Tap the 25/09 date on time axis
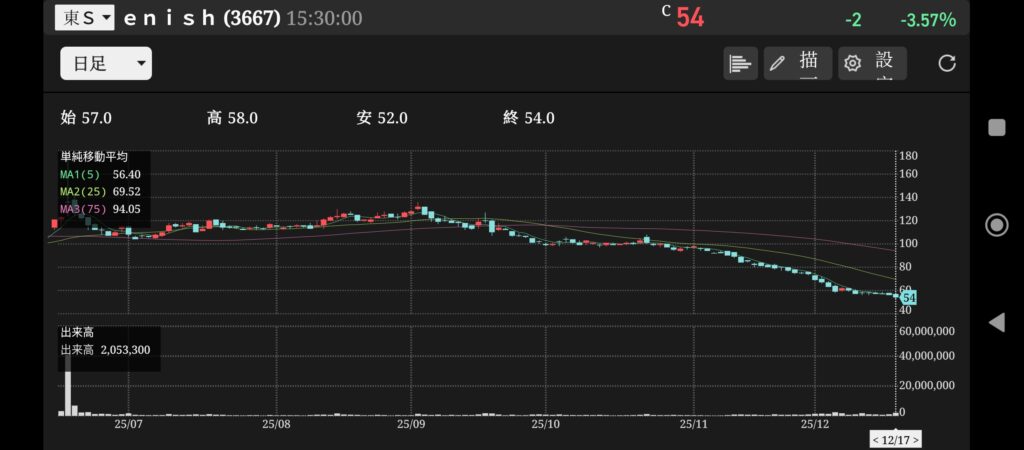Screen dimensions: 1024x450 pos(412,424)
